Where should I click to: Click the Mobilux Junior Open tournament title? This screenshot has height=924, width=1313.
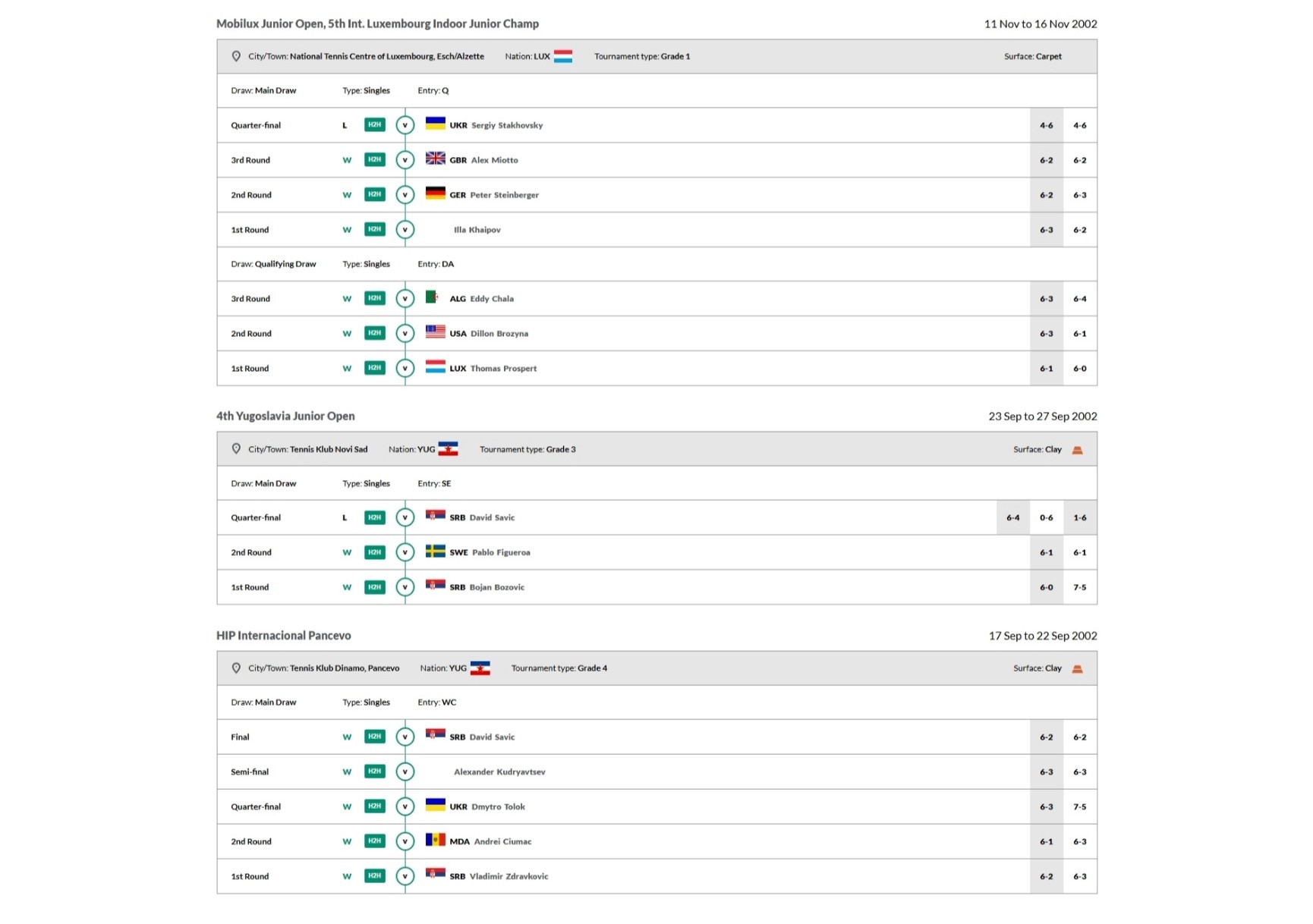pyautogui.click(x=377, y=24)
